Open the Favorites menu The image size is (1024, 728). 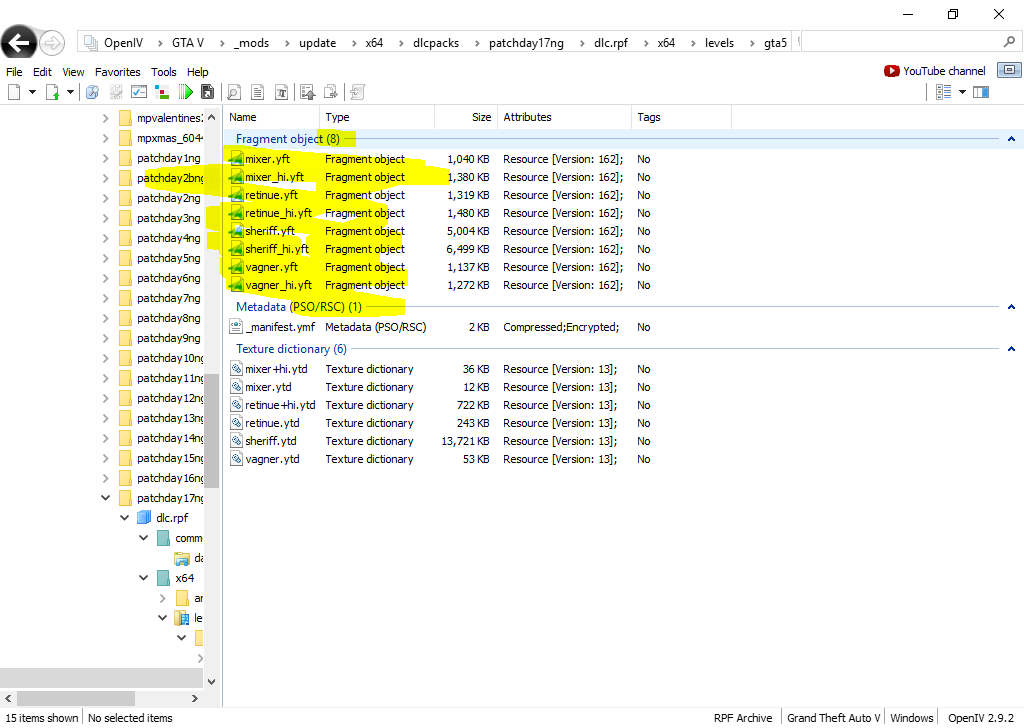pos(118,72)
